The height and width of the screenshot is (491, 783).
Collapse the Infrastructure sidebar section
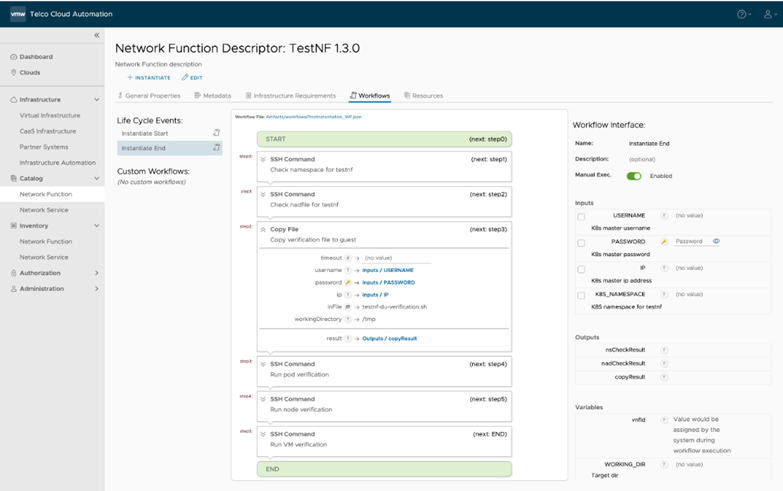[96, 100]
